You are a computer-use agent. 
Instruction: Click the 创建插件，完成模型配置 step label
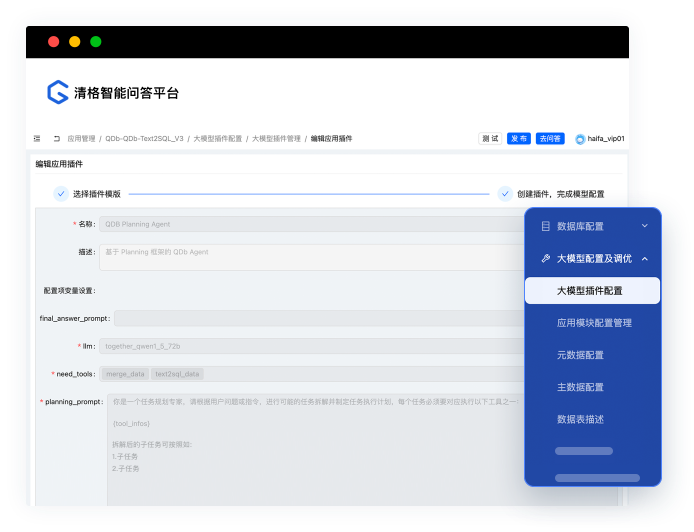click(x=561, y=194)
